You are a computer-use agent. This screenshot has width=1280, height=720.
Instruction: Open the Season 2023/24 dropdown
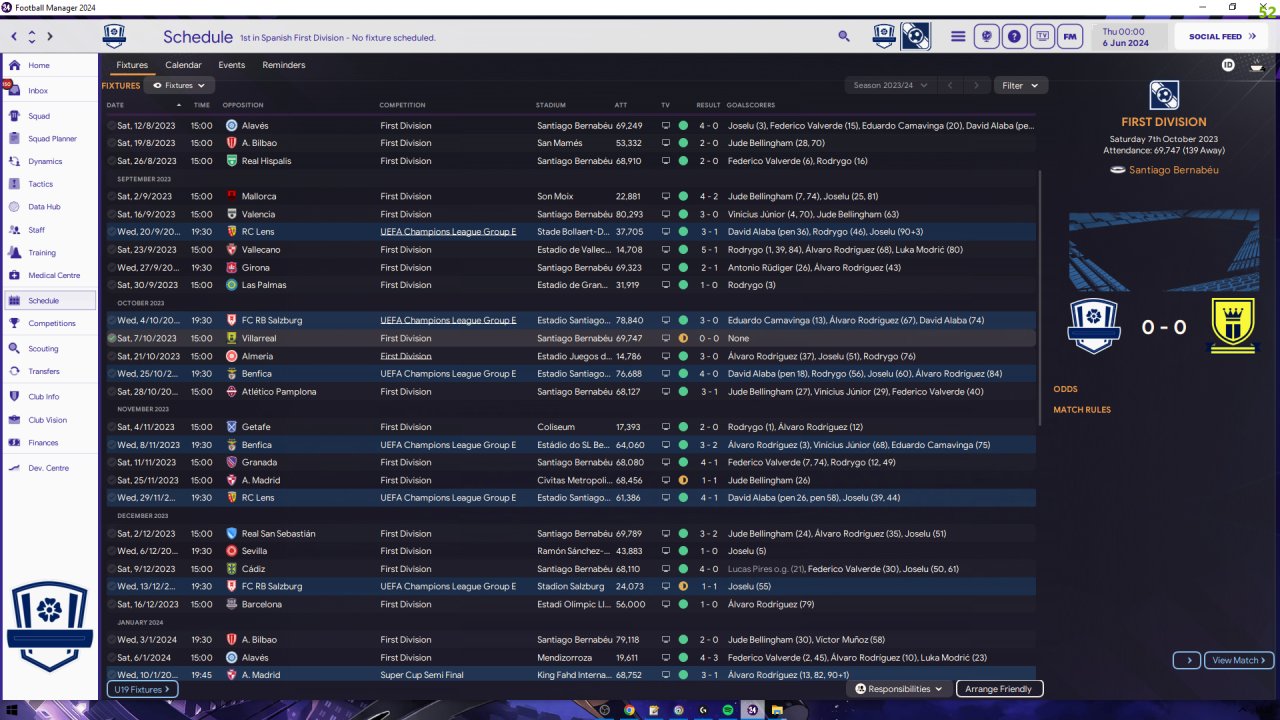click(890, 86)
